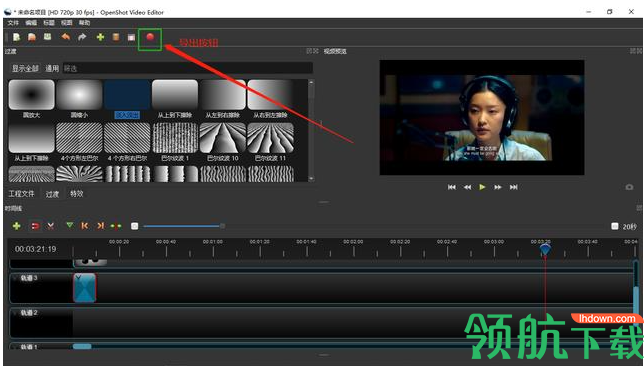
Task: Click the timeline zoom slider handle
Action: pos(222,226)
